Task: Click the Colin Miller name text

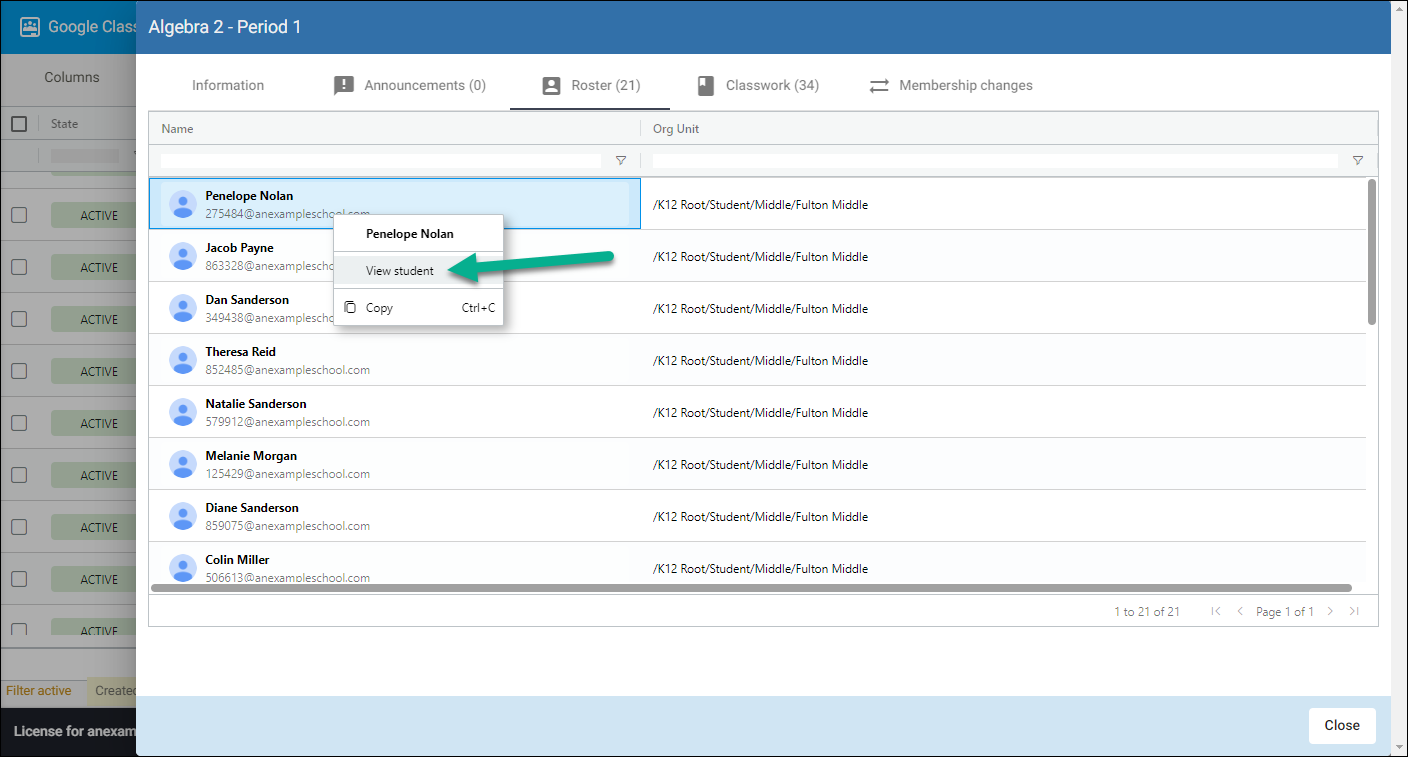Action: click(237, 560)
